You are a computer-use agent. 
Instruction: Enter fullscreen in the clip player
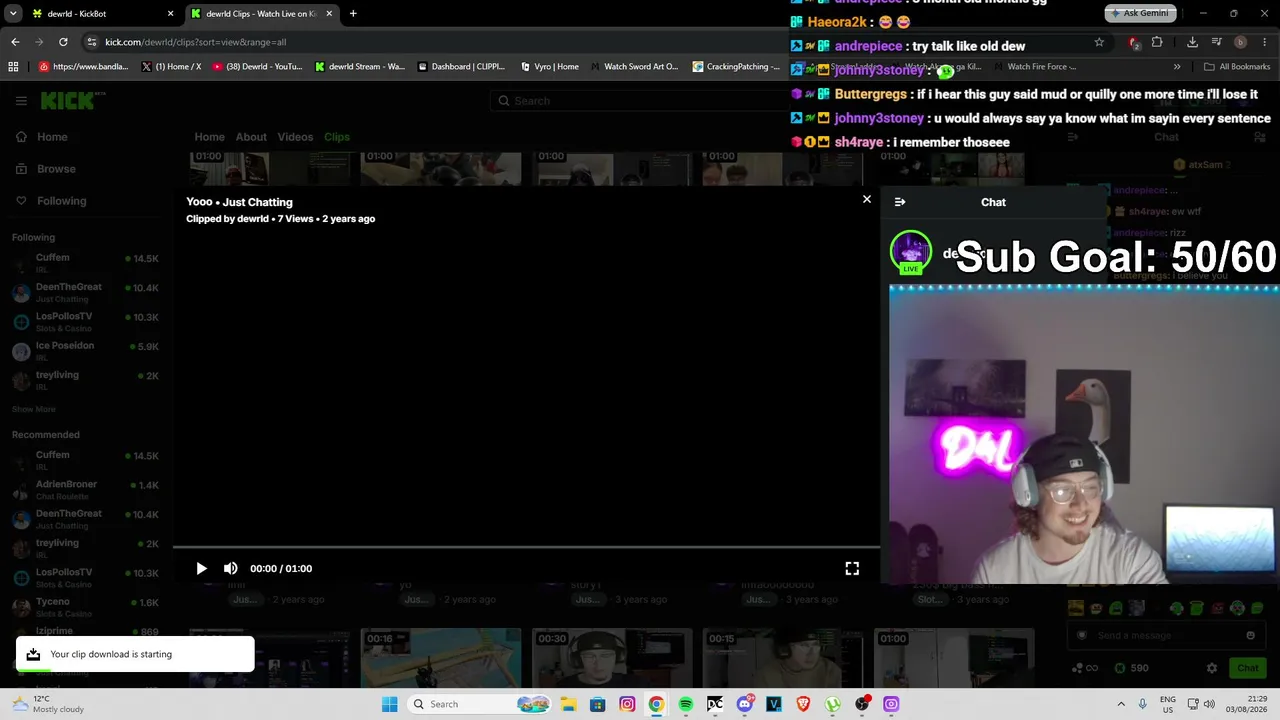coord(852,568)
